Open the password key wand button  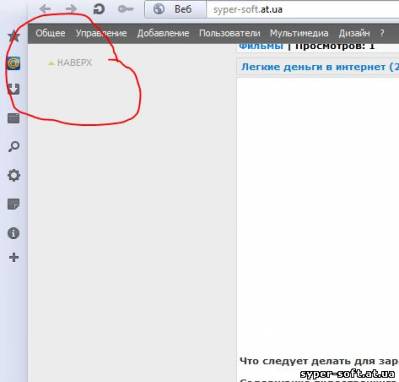click(126, 9)
